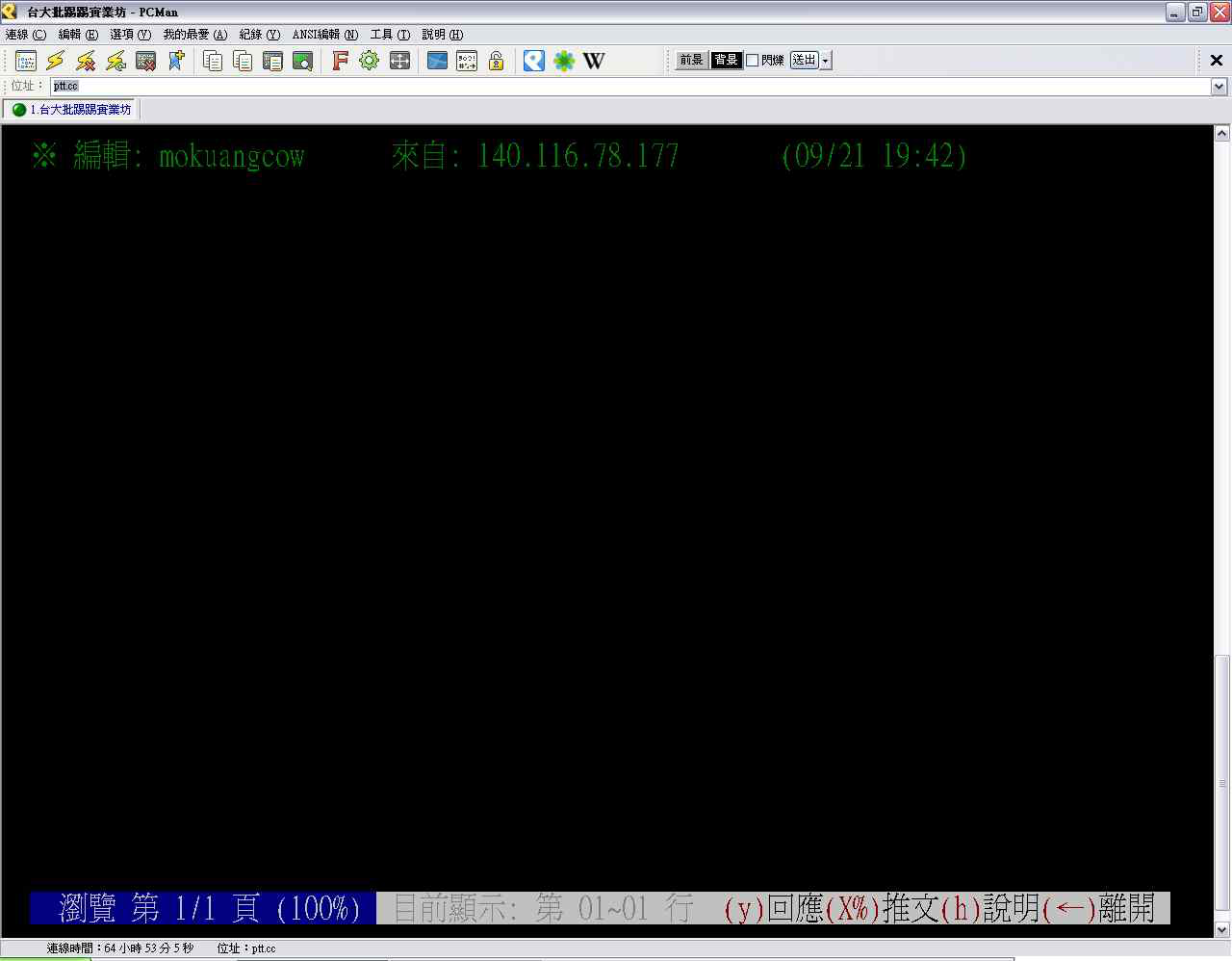The height and width of the screenshot is (961, 1232).
Task: Restore down the PCMan window
Action: click(x=1197, y=13)
